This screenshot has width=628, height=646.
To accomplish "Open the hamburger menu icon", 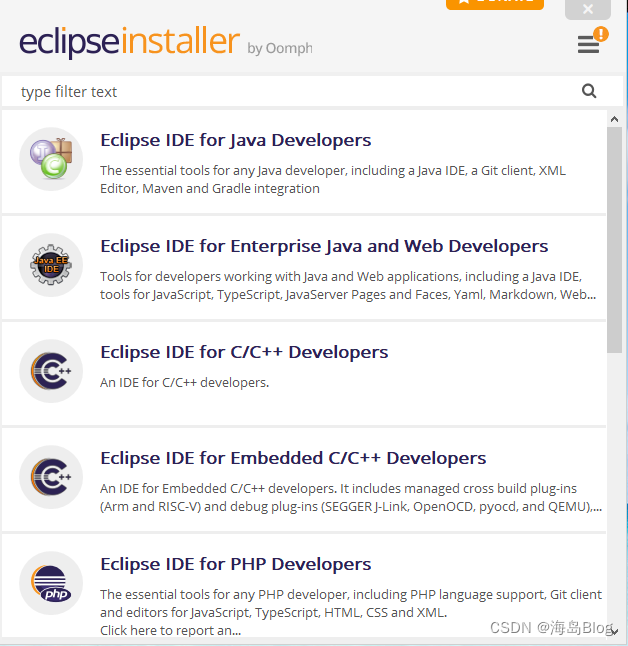I will click(588, 44).
